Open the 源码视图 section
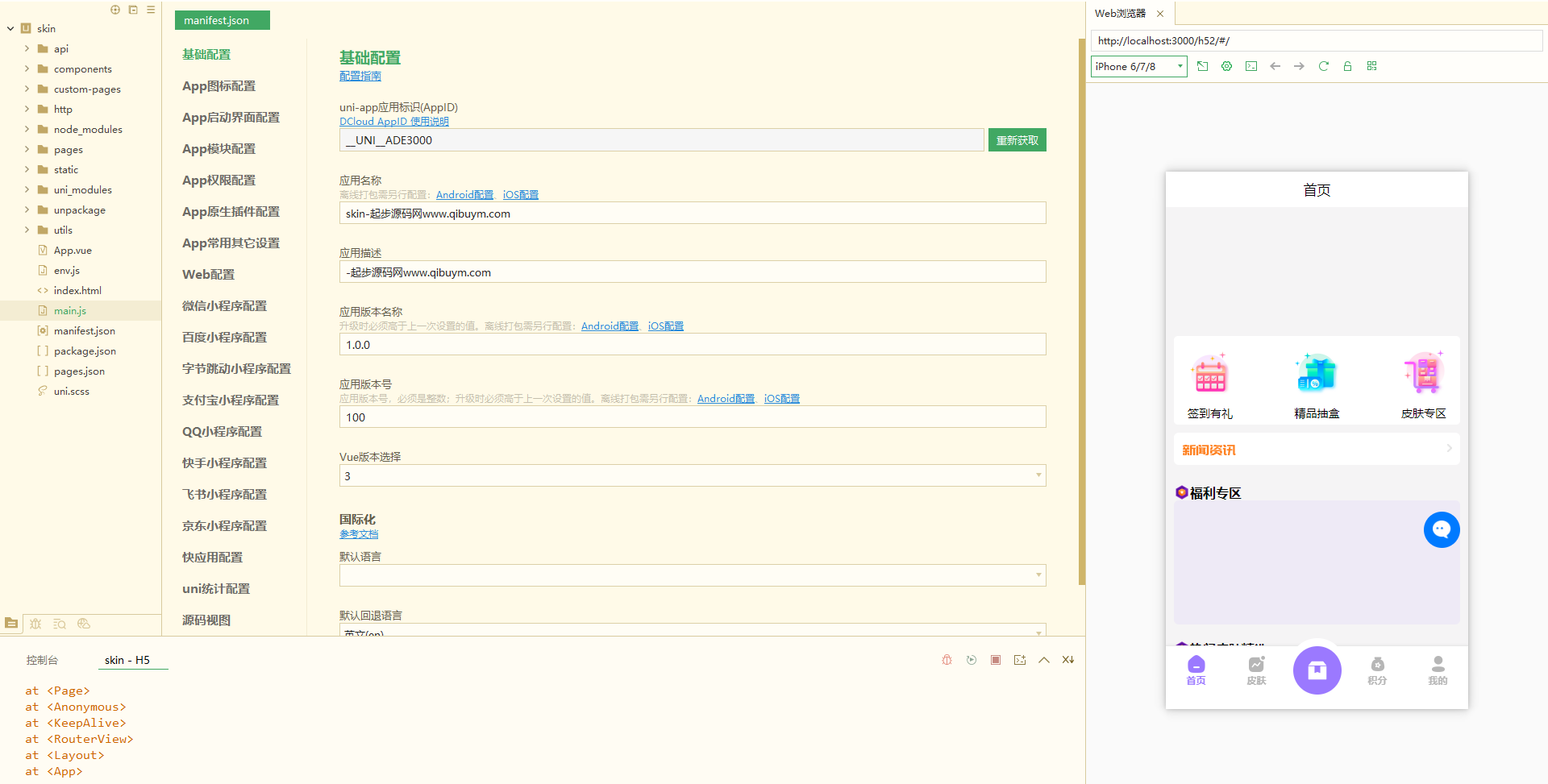Viewport: 1548px width, 784px height. [206, 620]
